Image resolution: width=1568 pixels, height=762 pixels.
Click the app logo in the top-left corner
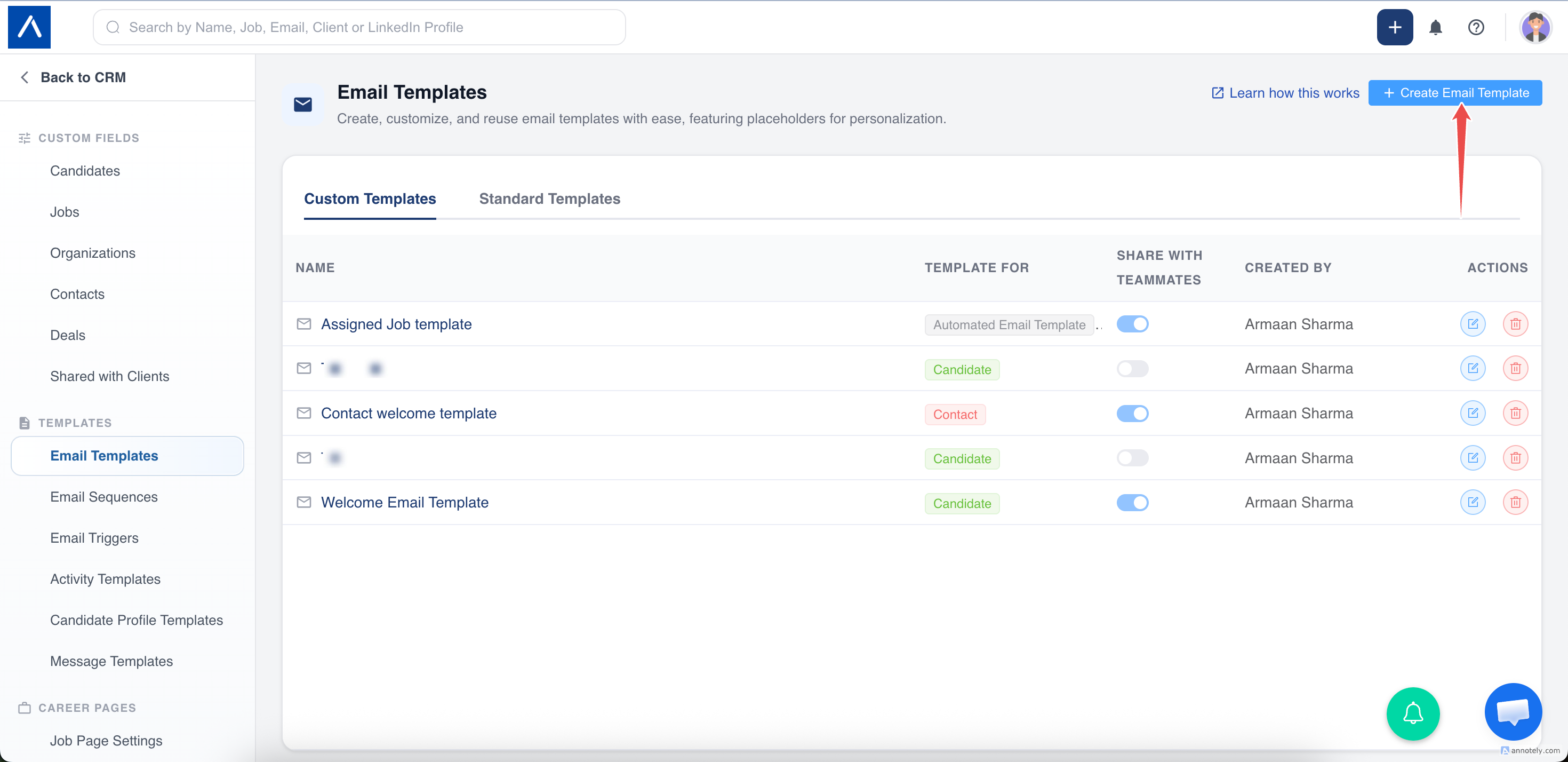[x=29, y=27]
